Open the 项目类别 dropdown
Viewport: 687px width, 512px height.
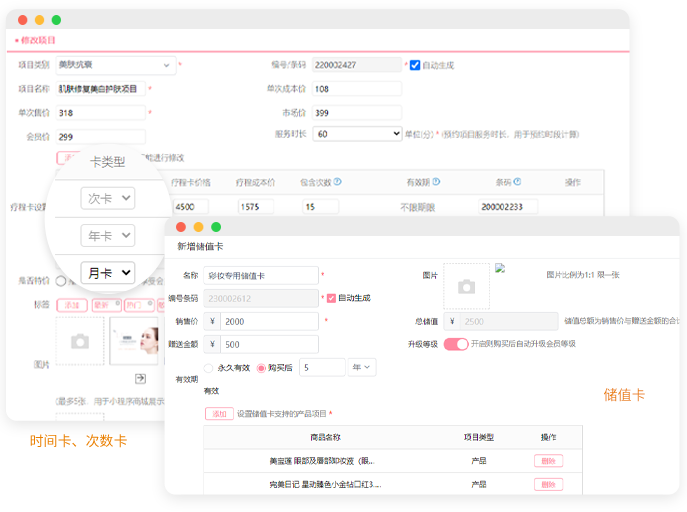115,65
